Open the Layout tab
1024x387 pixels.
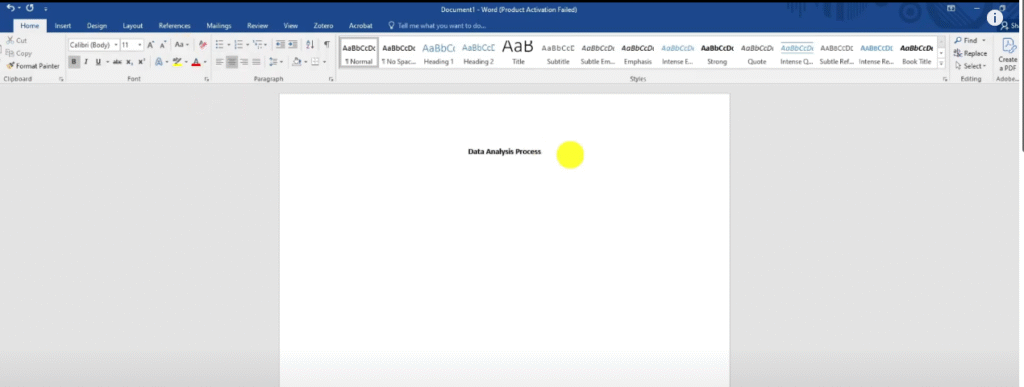[133, 26]
